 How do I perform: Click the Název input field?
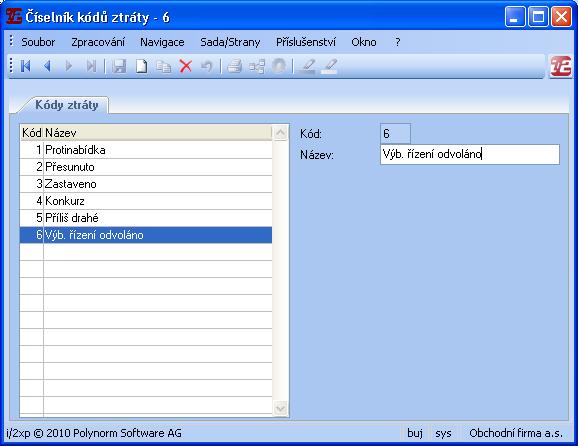click(x=470, y=154)
